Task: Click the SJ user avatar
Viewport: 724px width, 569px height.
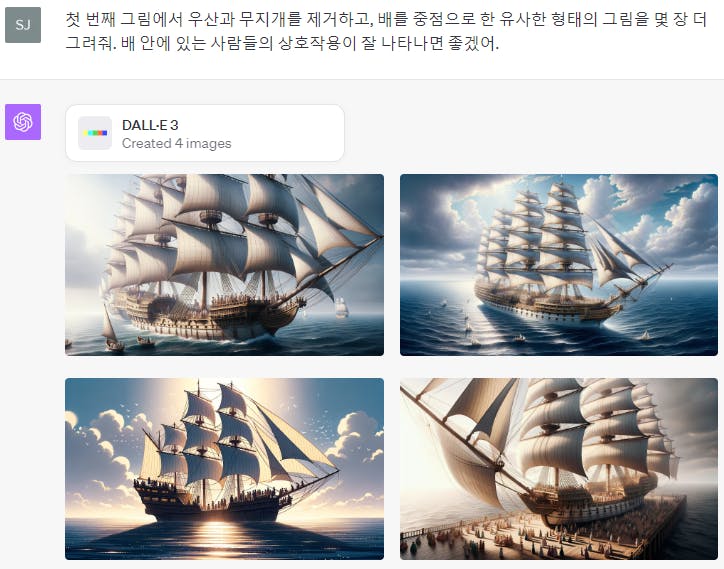Action: [x=23, y=24]
